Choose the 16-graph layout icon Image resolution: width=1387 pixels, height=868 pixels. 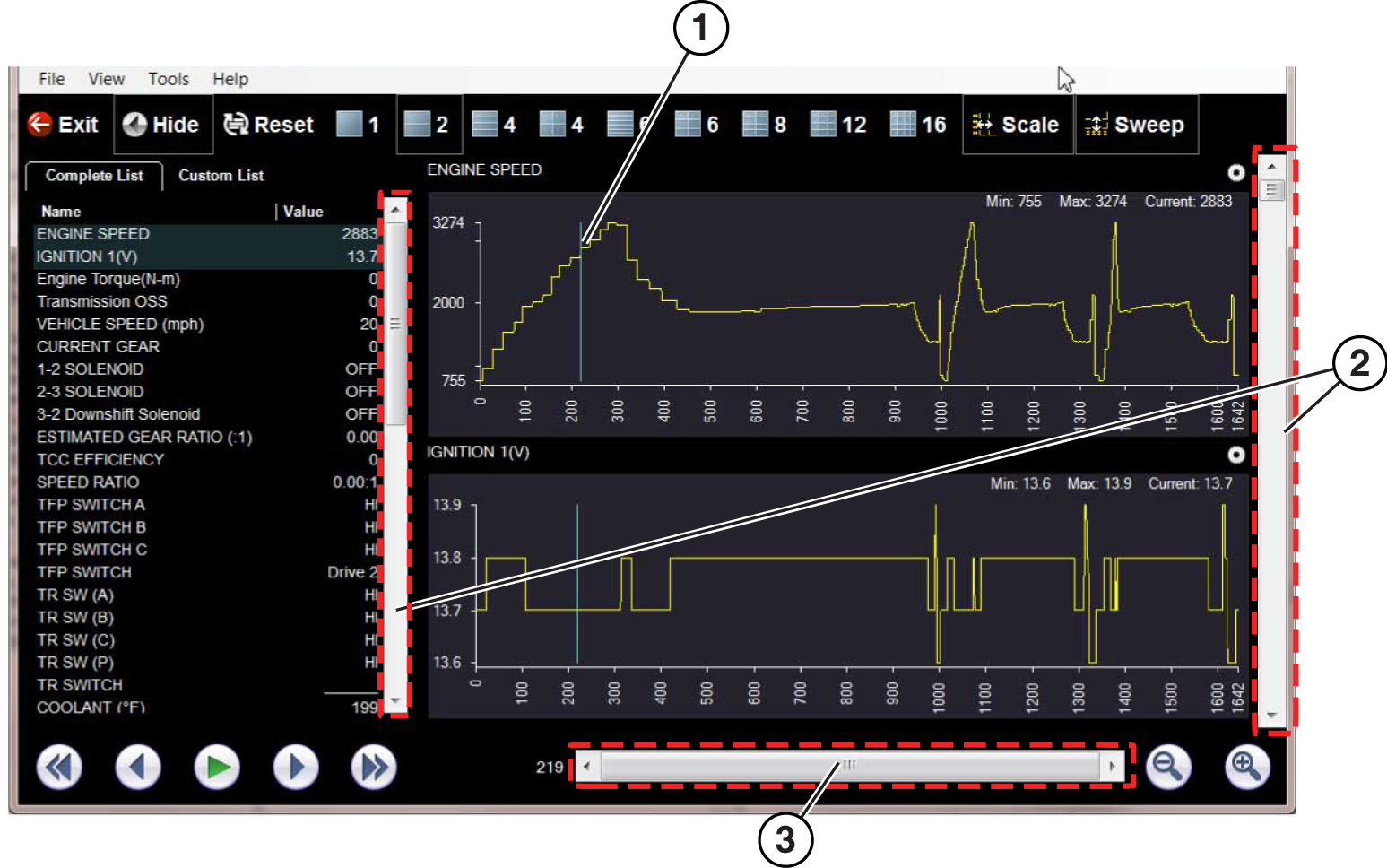918,125
